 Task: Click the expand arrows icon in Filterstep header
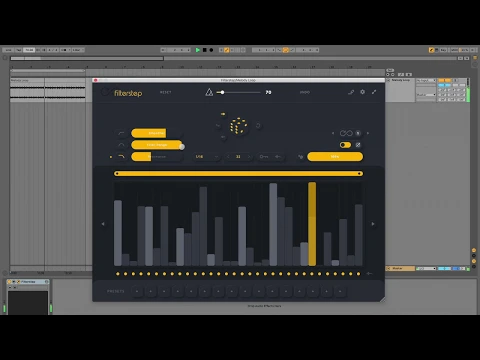[374, 92]
